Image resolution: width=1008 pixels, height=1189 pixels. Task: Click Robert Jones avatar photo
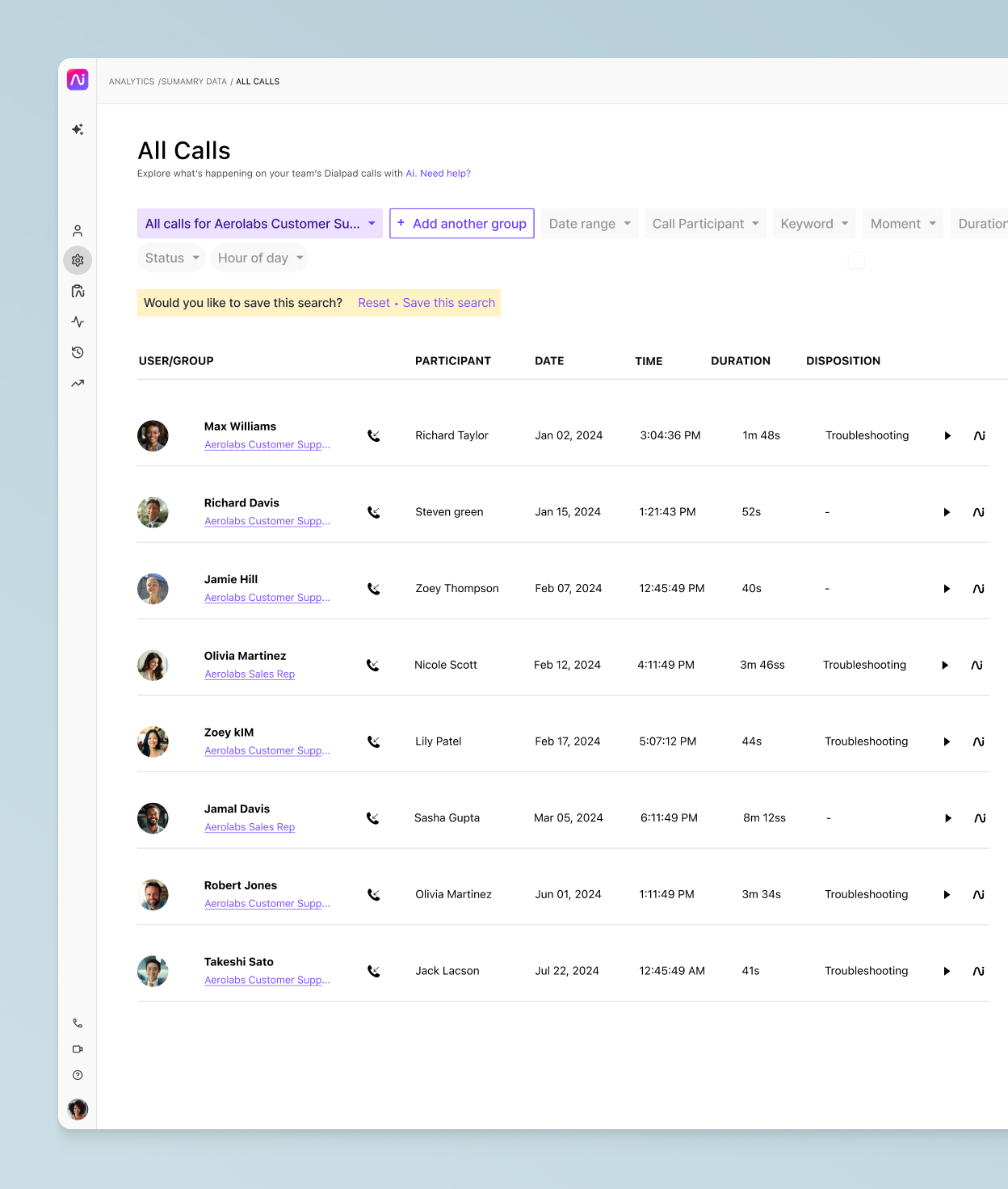coord(153,895)
